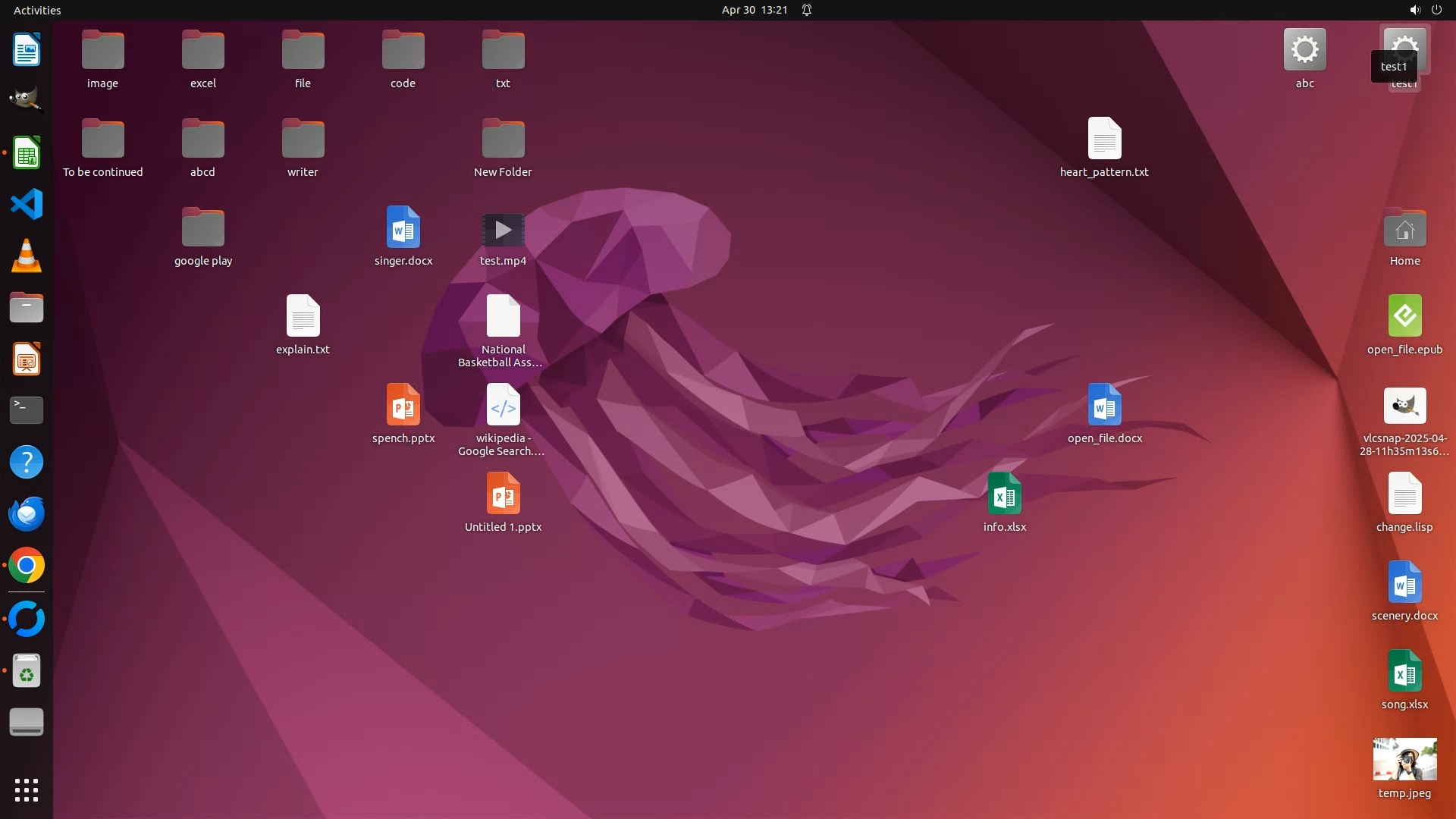Screen dimensions: 1456x819
Task: Click the power icon in top bar
Action: (x=1436, y=10)
